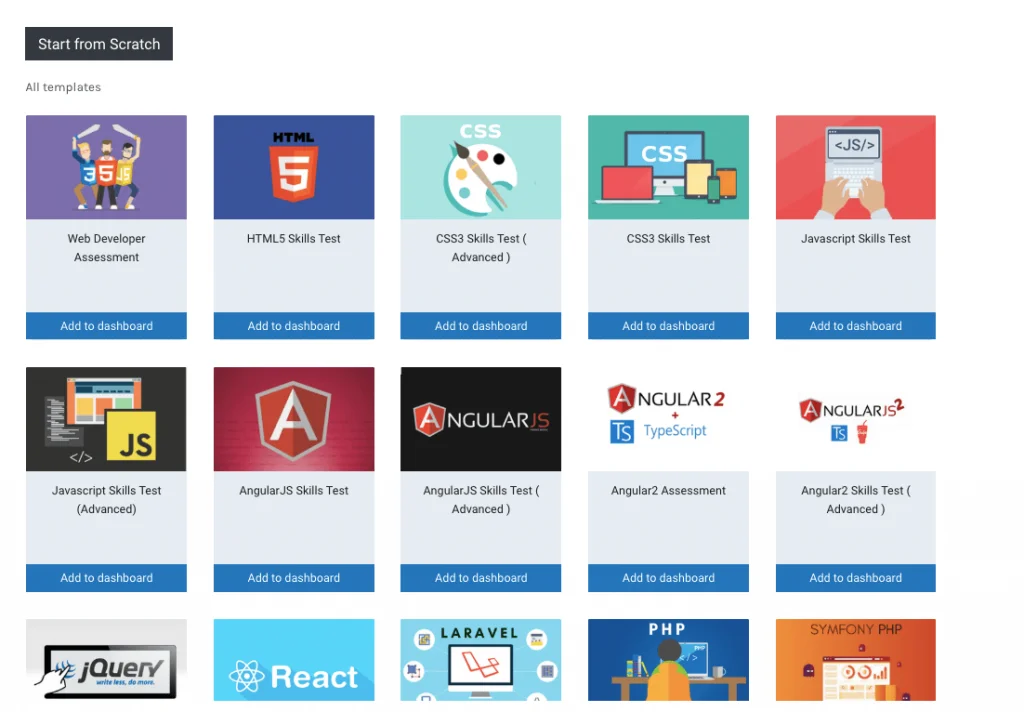Open the yellow JS advanced template image
This screenshot has width=1024, height=712.
106,419
